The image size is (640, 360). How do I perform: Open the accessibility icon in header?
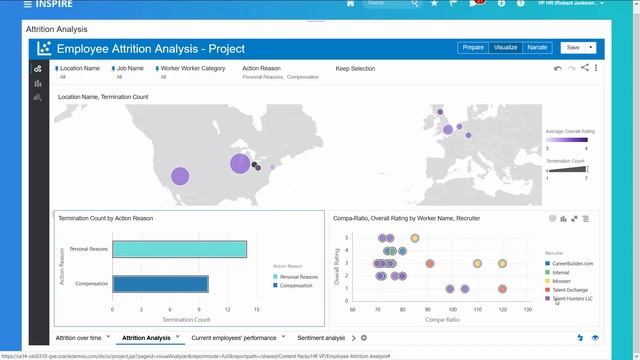pos(501,3)
